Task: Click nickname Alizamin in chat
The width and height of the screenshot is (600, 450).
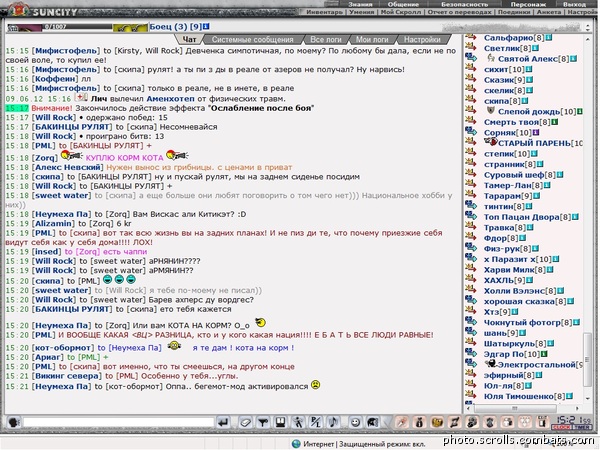Action: coord(54,223)
